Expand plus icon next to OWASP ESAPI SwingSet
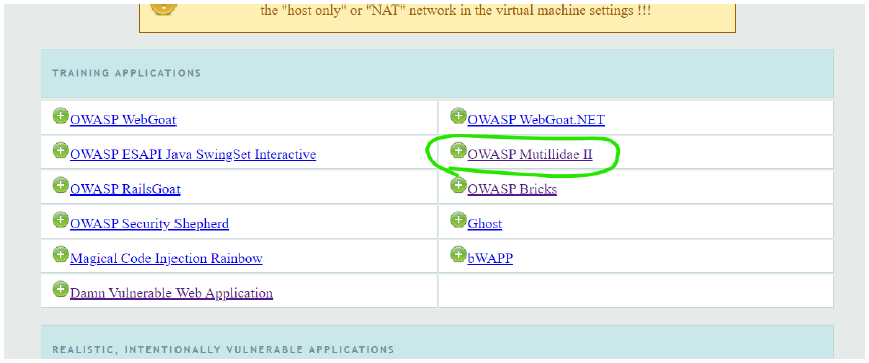869x363 pixels. pyautogui.click(x=60, y=151)
